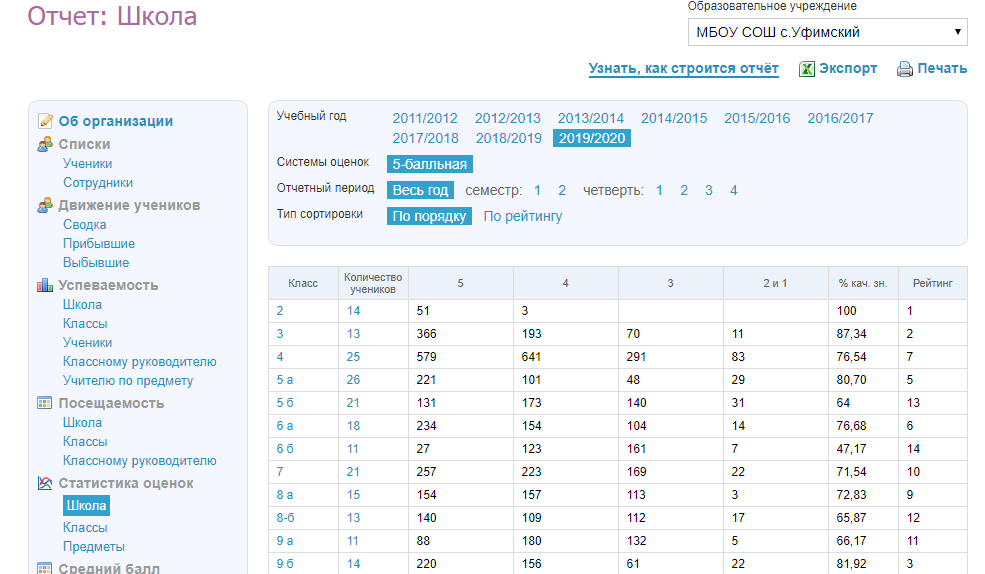This screenshot has width=985, height=574.
Task: Open class 8-б link
Action: pyautogui.click(x=285, y=518)
